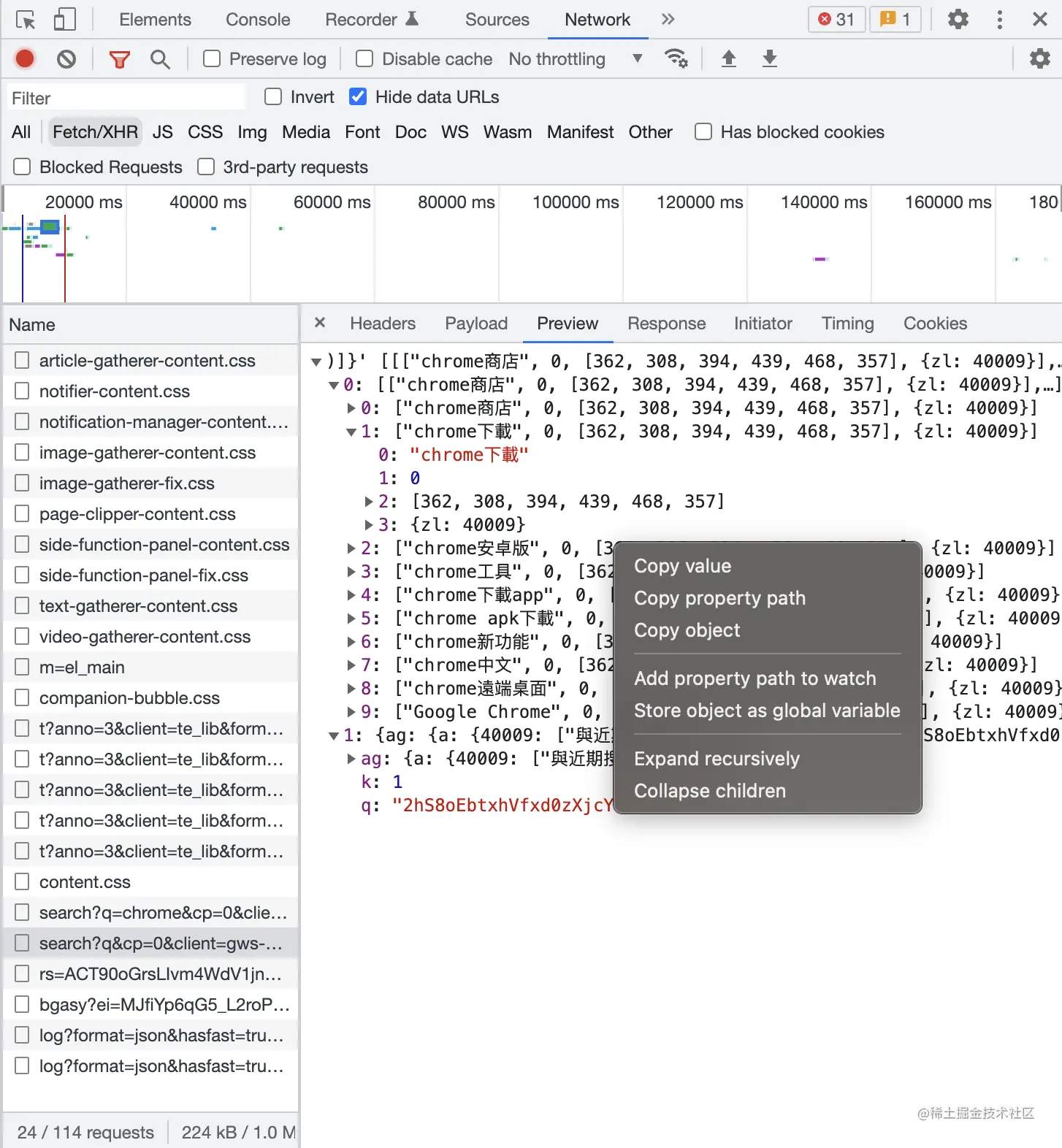Enable Preserve log checkbox
The image size is (1062, 1148).
[x=212, y=58]
